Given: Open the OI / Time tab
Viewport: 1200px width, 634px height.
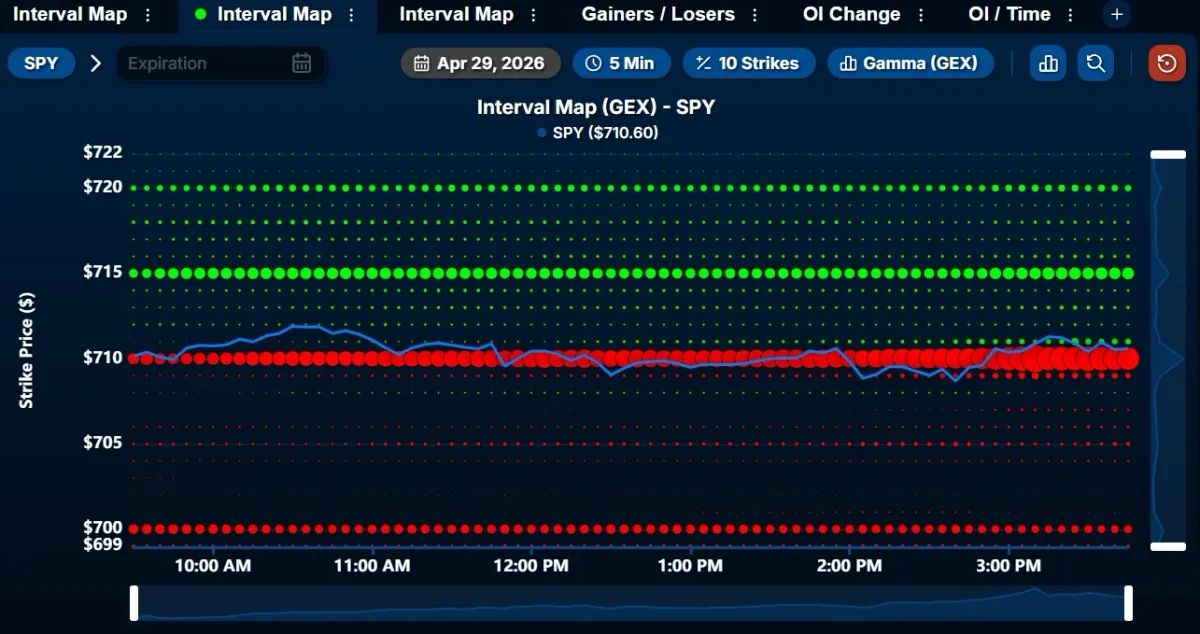Looking at the screenshot, I should pyautogui.click(x=1009, y=15).
